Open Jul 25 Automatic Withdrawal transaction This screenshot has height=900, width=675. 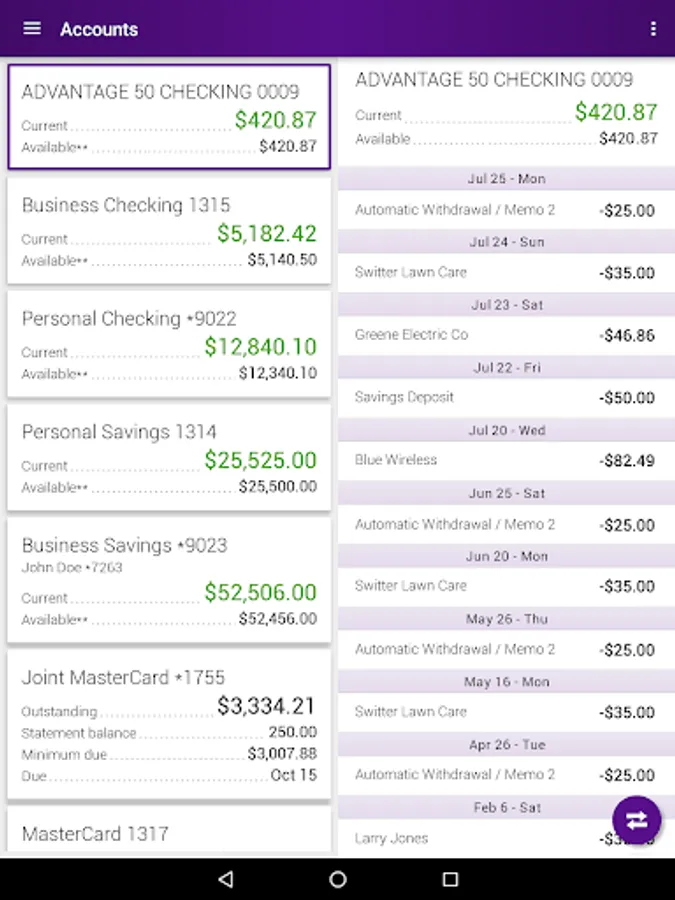point(506,210)
